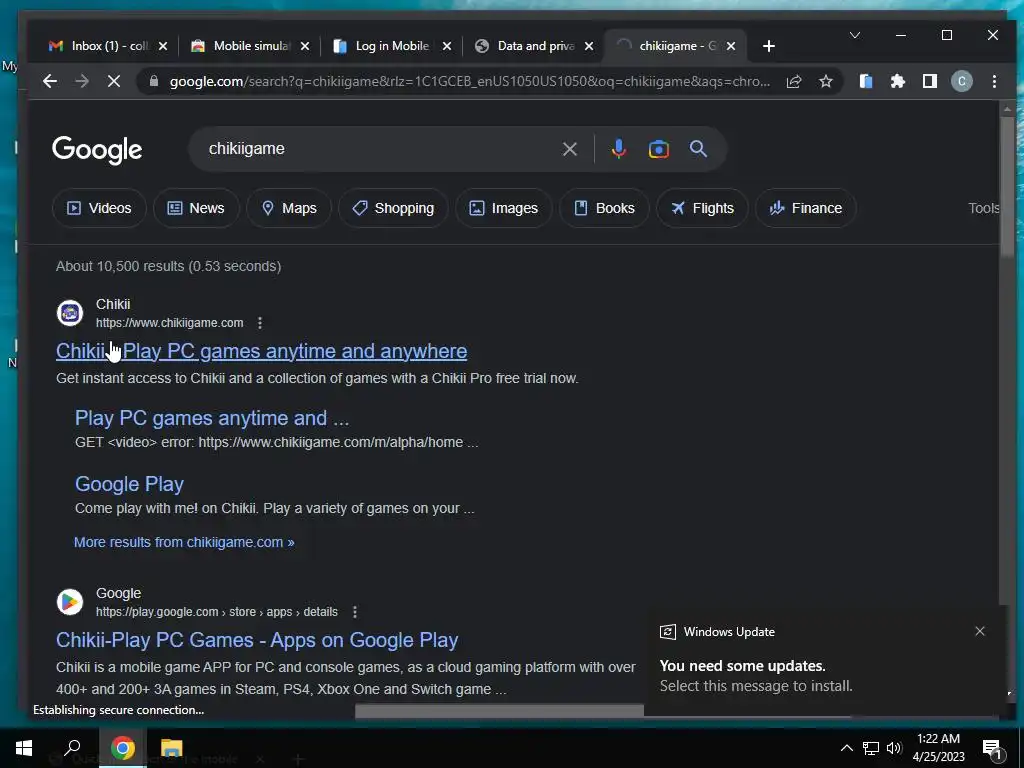Screen dimensions: 1024x768
Task: Open Chikii-Play PC Games Apps on Google Play
Action: 257,640
